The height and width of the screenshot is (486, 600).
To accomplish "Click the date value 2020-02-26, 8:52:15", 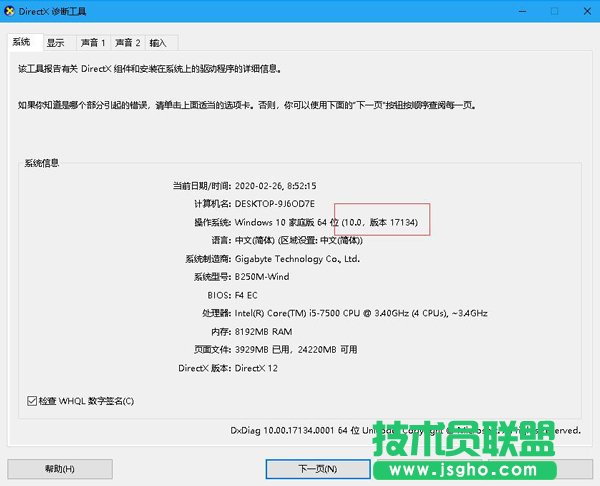I will tap(276, 186).
